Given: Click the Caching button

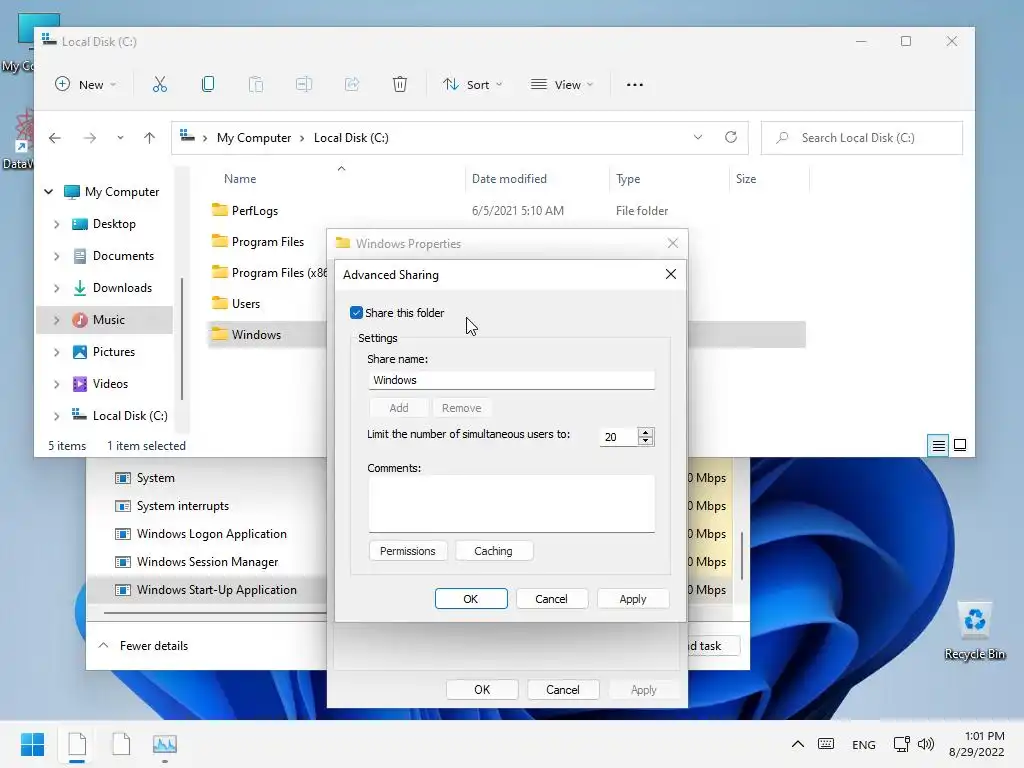Looking at the screenshot, I should pyautogui.click(x=493, y=551).
